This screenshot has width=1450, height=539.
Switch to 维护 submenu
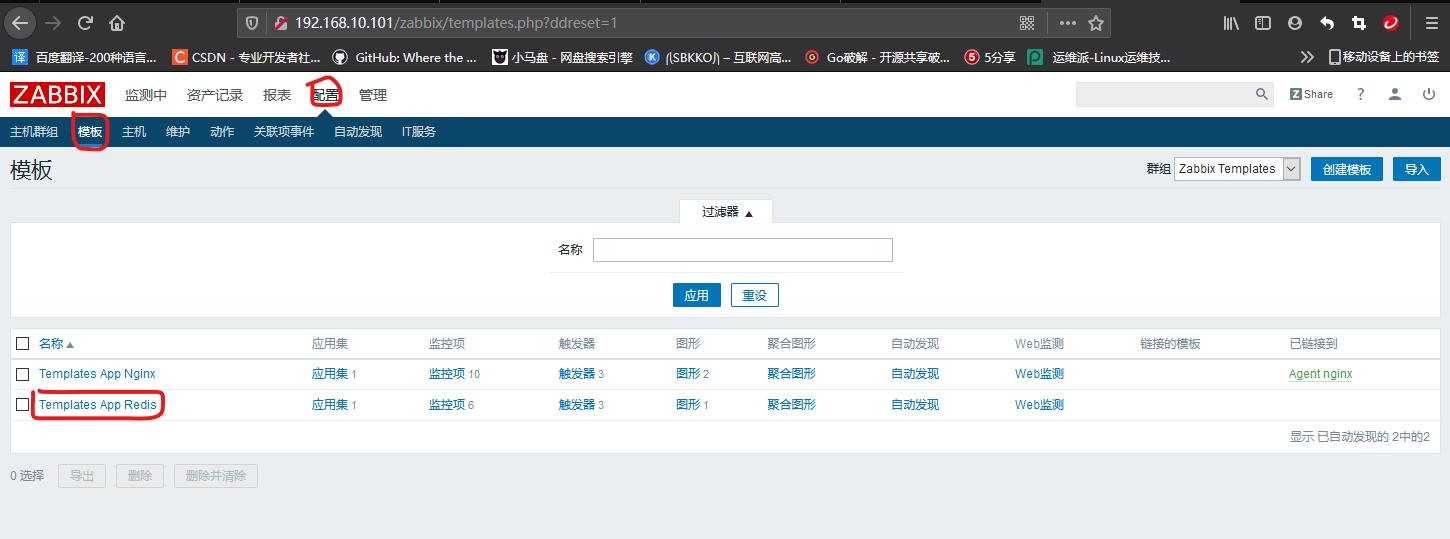pyautogui.click(x=178, y=132)
